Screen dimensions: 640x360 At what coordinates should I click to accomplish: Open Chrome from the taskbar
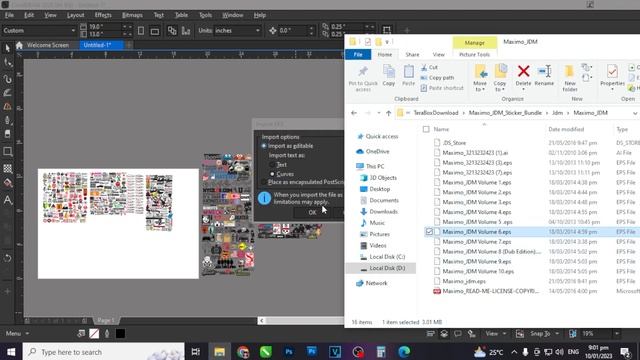pos(243,352)
